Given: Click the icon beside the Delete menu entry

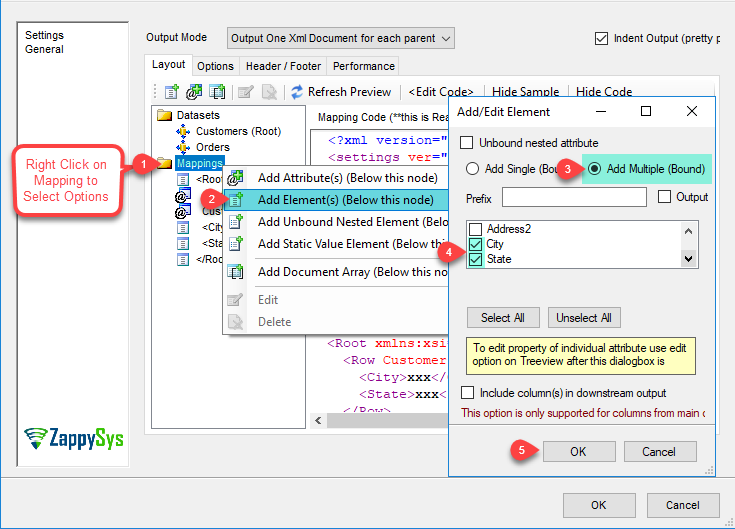Looking at the screenshot, I should (x=235, y=322).
